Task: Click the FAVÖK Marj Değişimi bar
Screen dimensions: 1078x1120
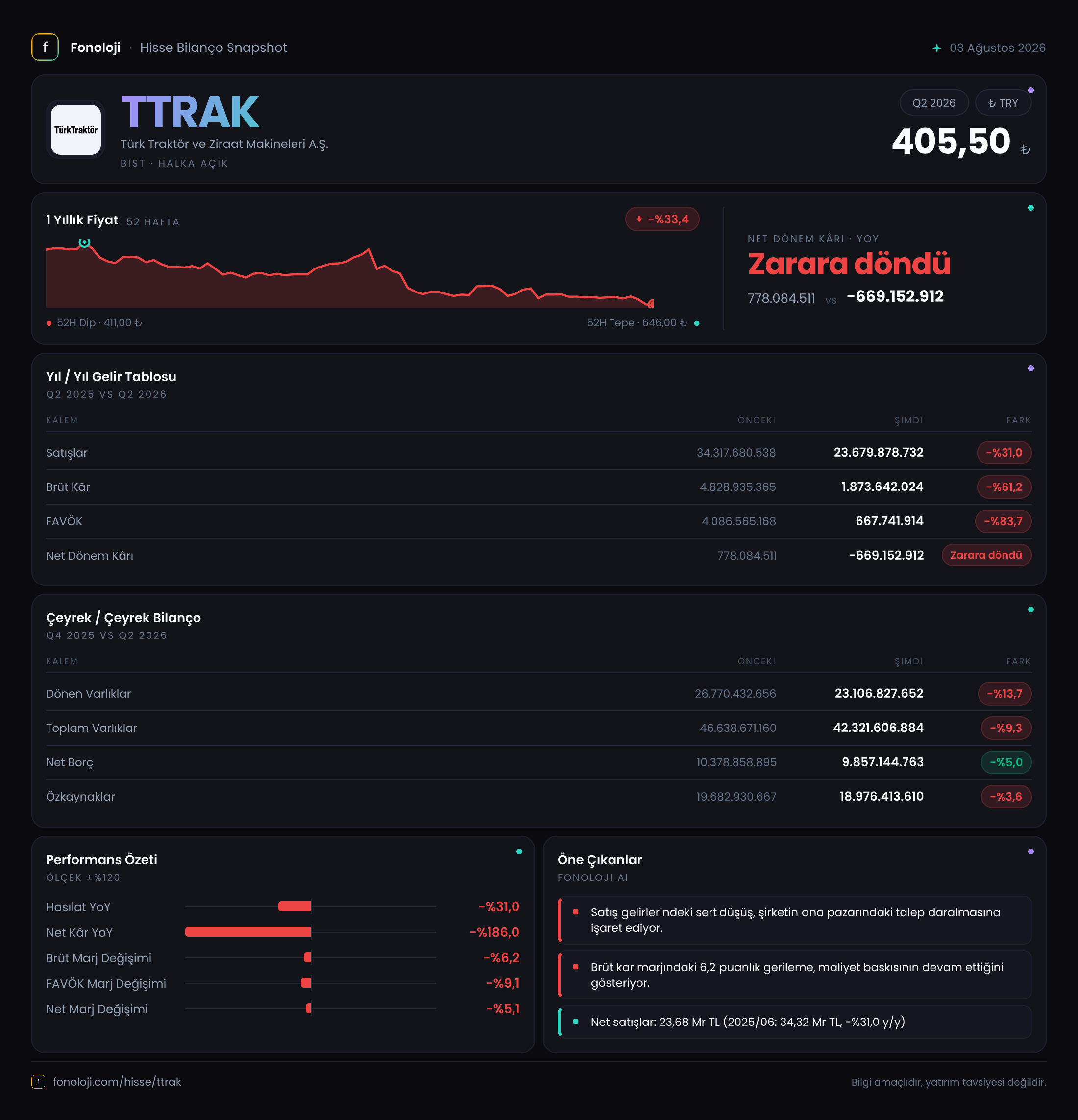Action: [x=306, y=983]
